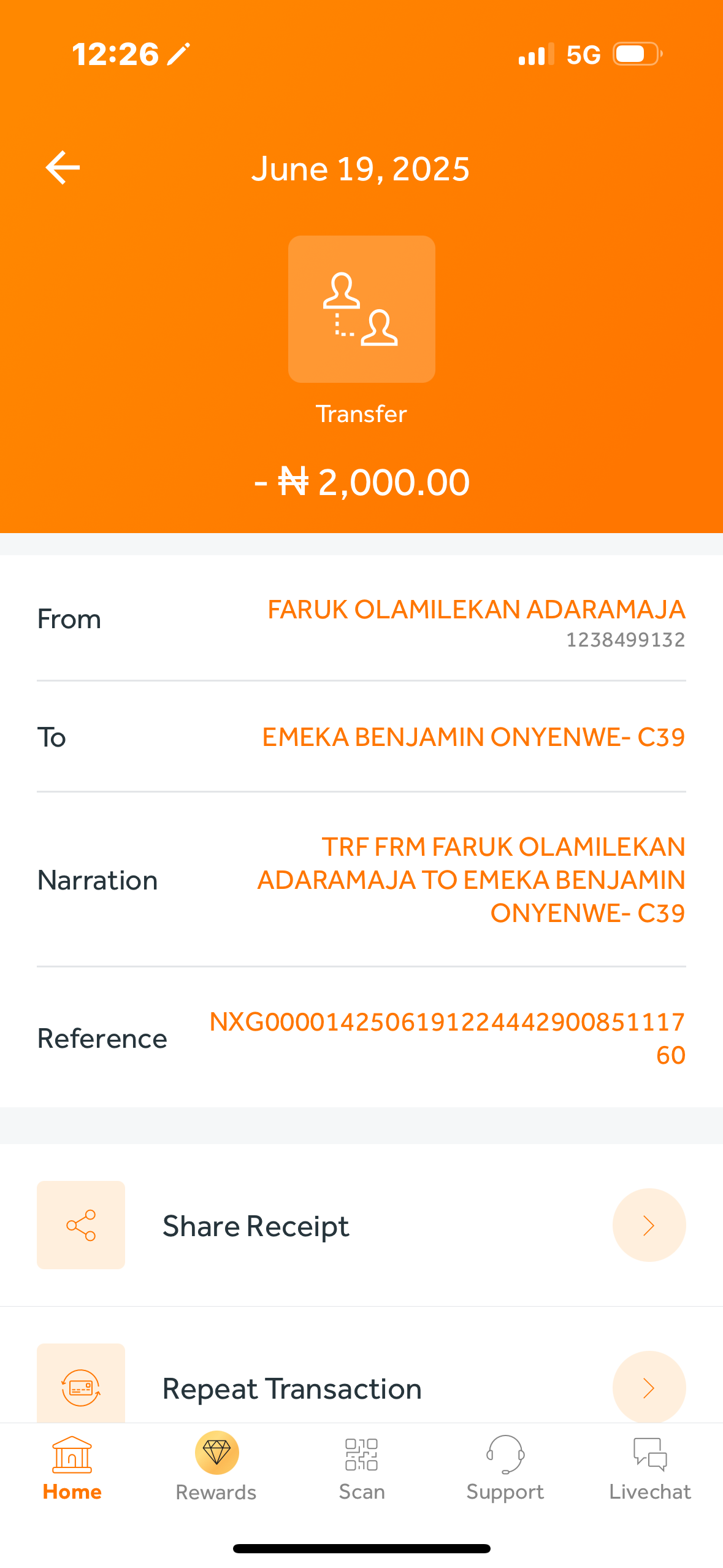Open the Support headset icon
The height and width of the screenshot is (1568, 723).
[x=505, y=1454]
